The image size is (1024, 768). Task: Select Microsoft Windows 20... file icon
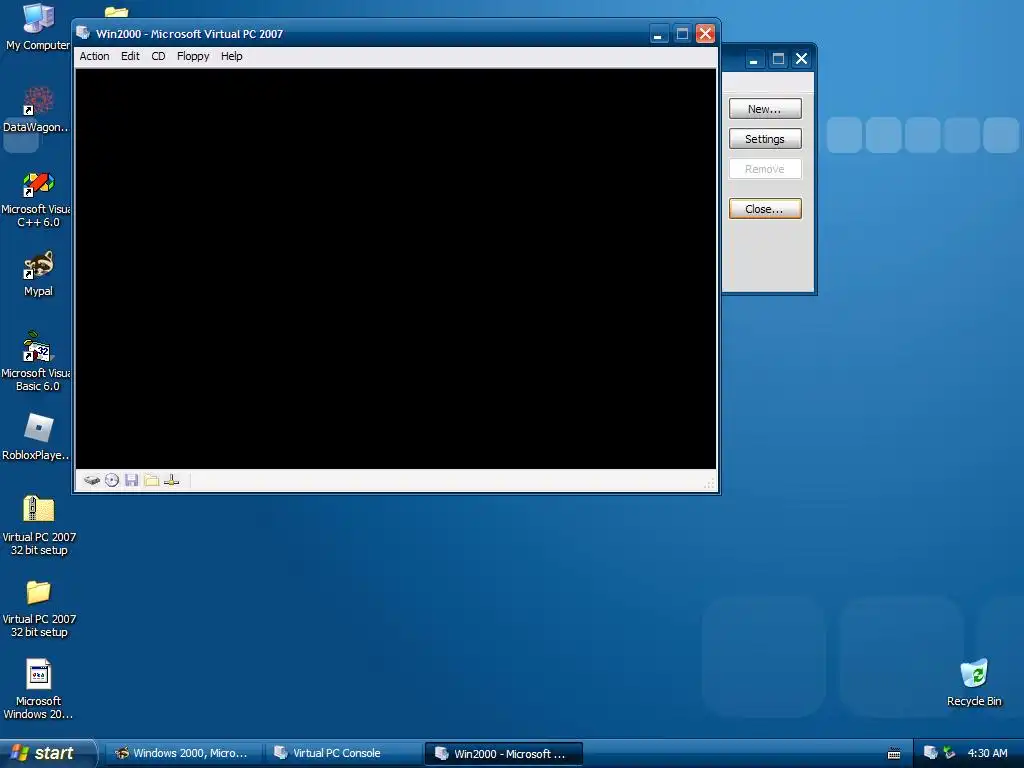38,690
